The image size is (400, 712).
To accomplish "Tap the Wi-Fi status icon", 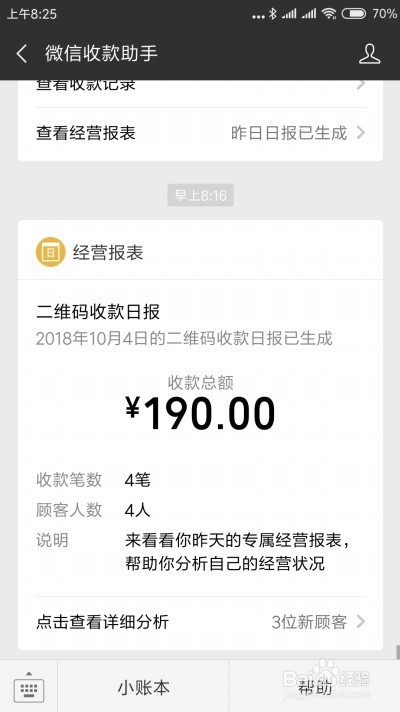I will (329, 14).
